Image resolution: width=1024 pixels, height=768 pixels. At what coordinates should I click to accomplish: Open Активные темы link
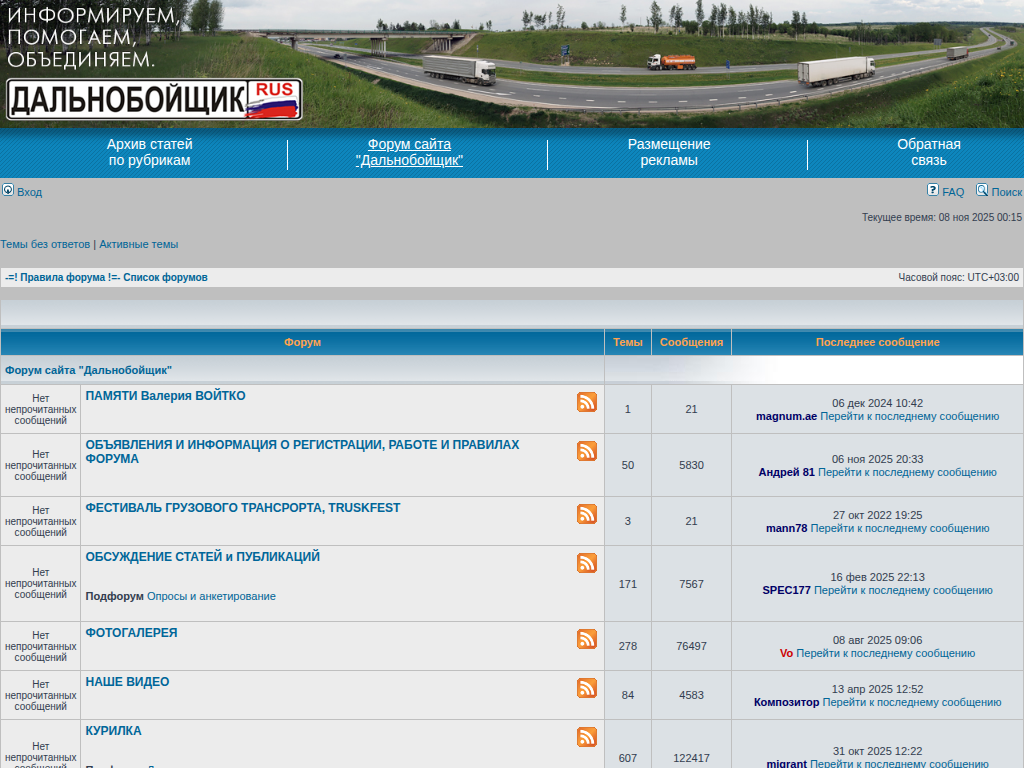click(x=138, y=244)
